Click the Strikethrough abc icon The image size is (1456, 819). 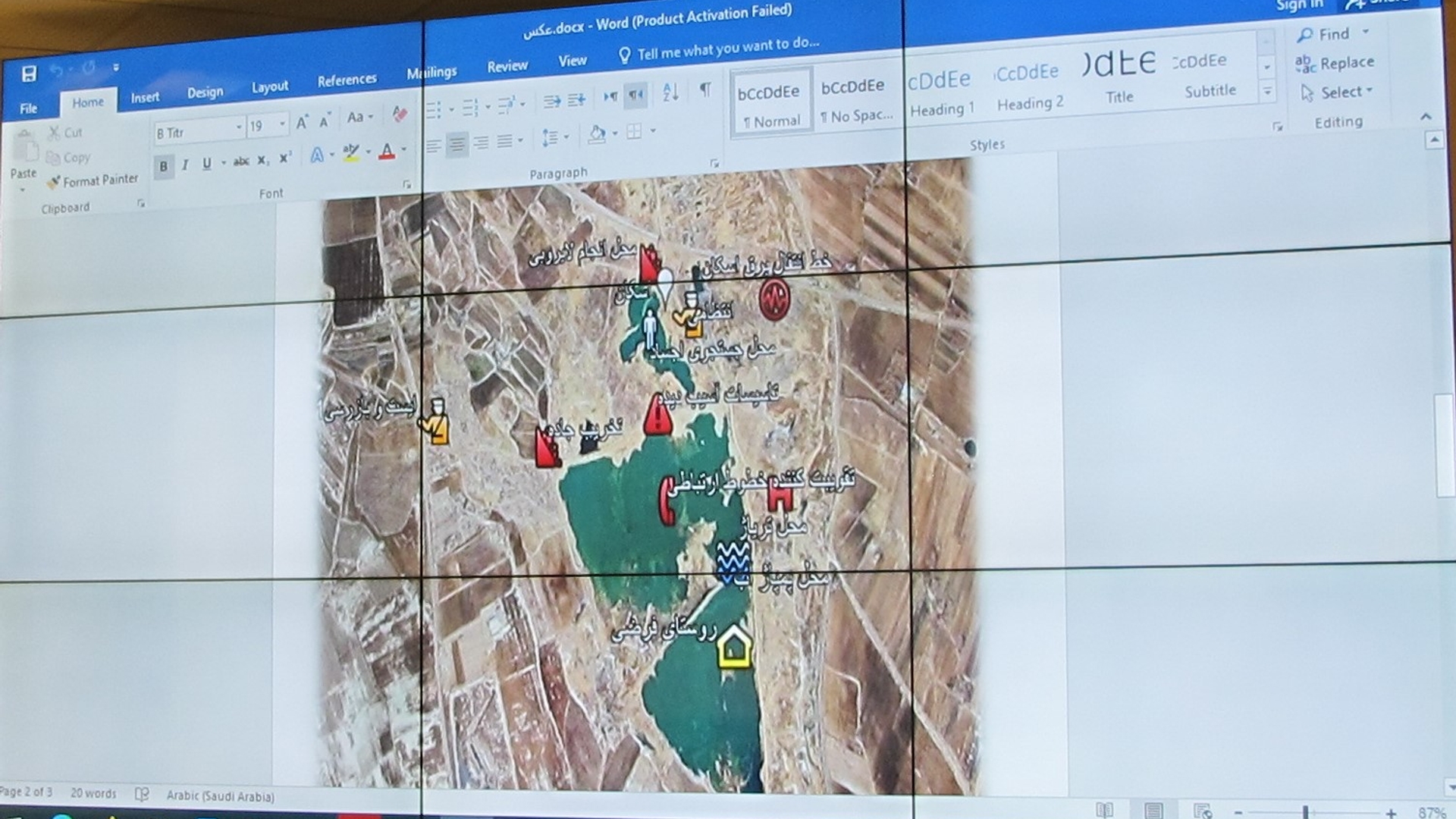241,162
